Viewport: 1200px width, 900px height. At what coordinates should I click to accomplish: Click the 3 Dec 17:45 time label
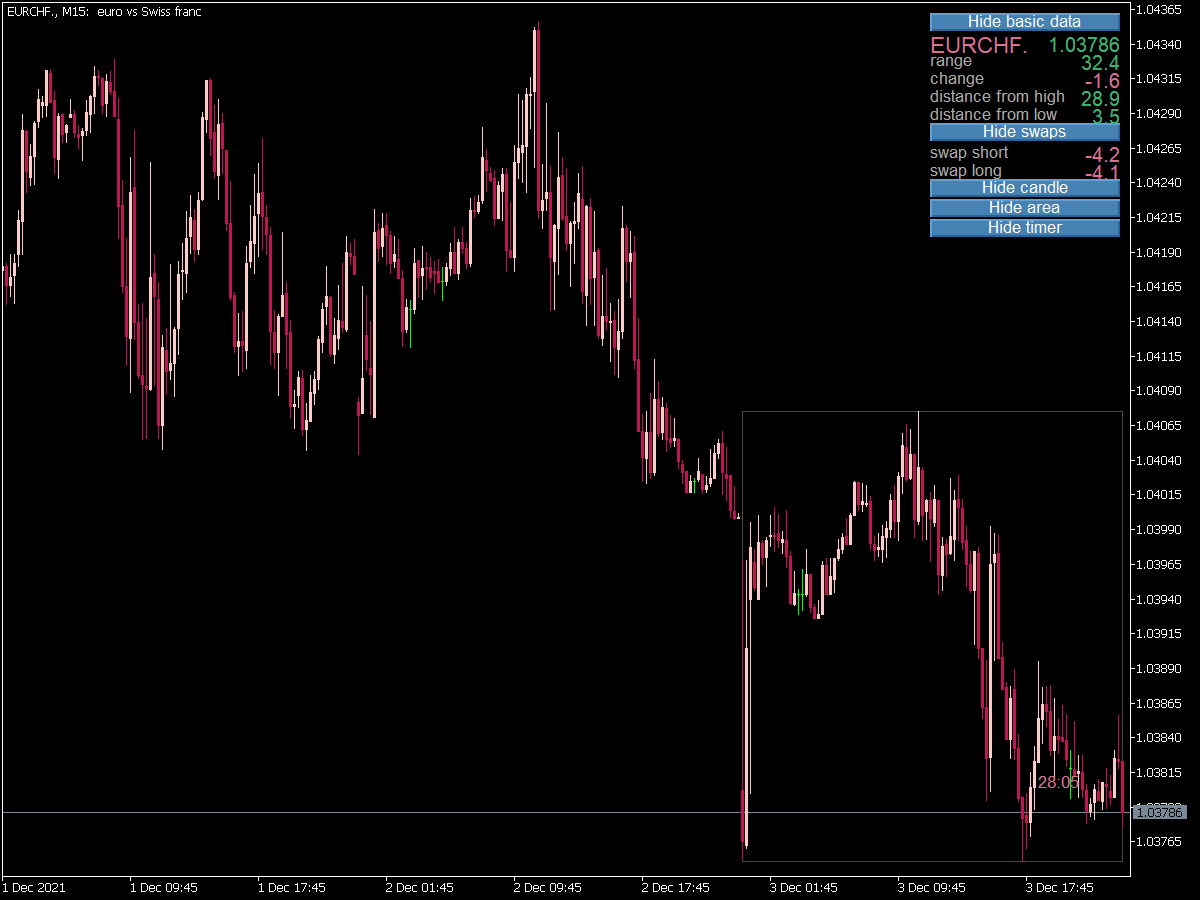pyautogui.click(x=1060, y=888)
